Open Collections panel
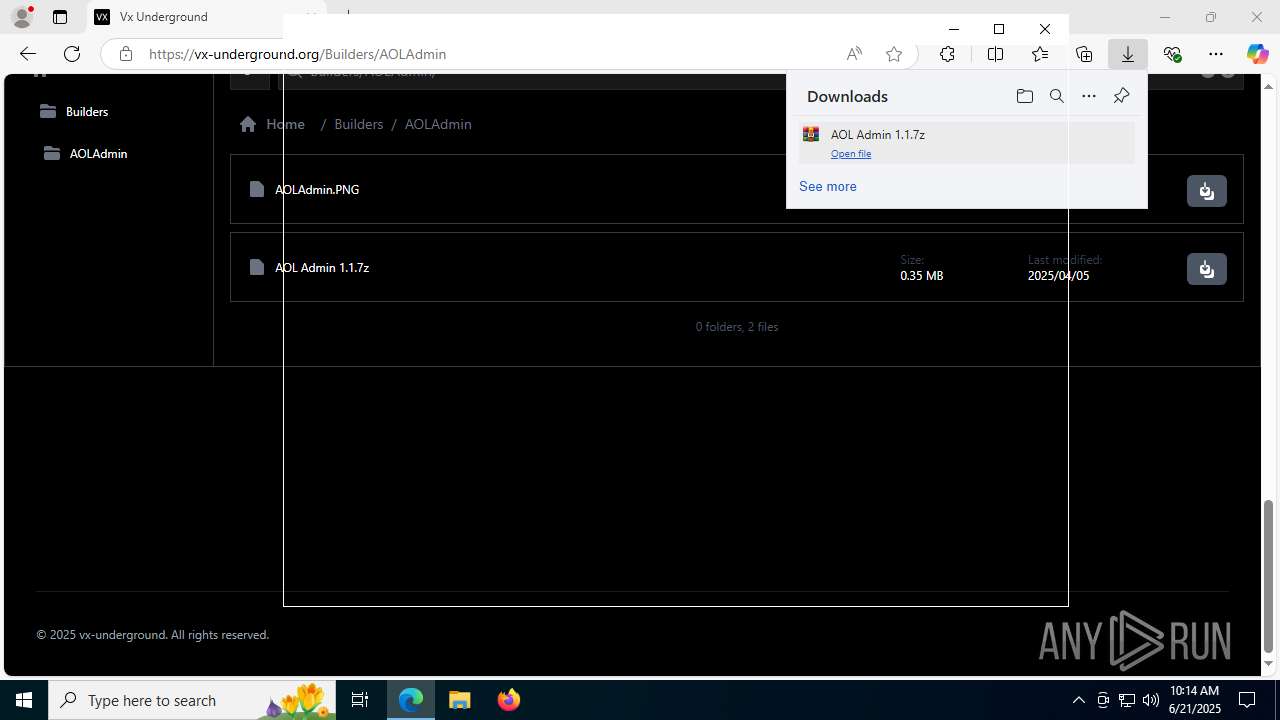This screenshot has width=1280, height=720. tap(1084, 54)
